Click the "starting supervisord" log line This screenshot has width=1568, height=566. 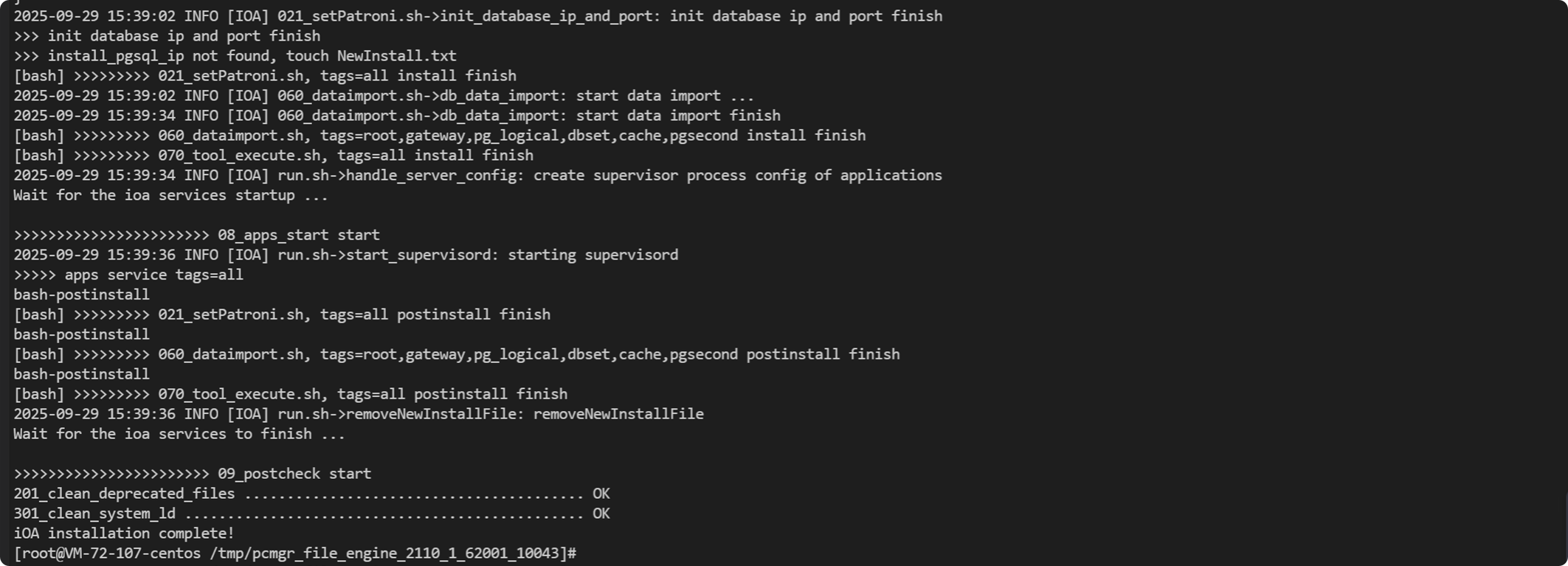[x=345, y=255]
